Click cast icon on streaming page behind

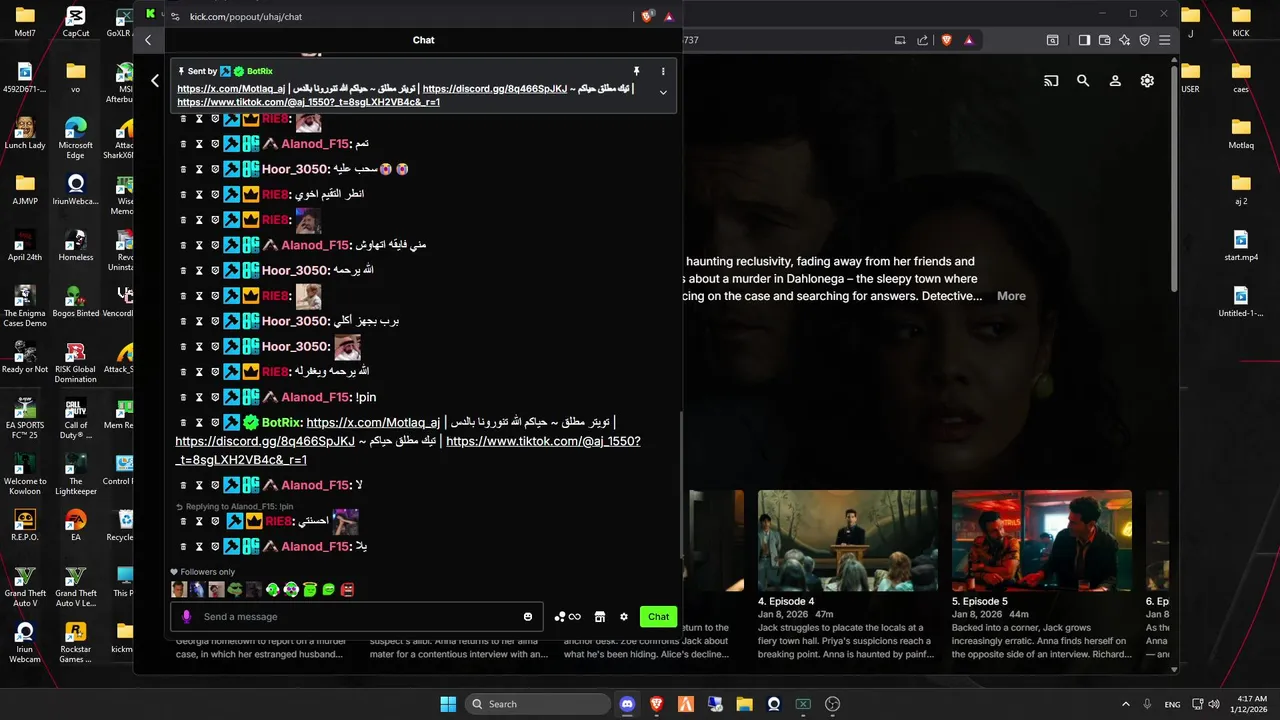point(1051,81)
